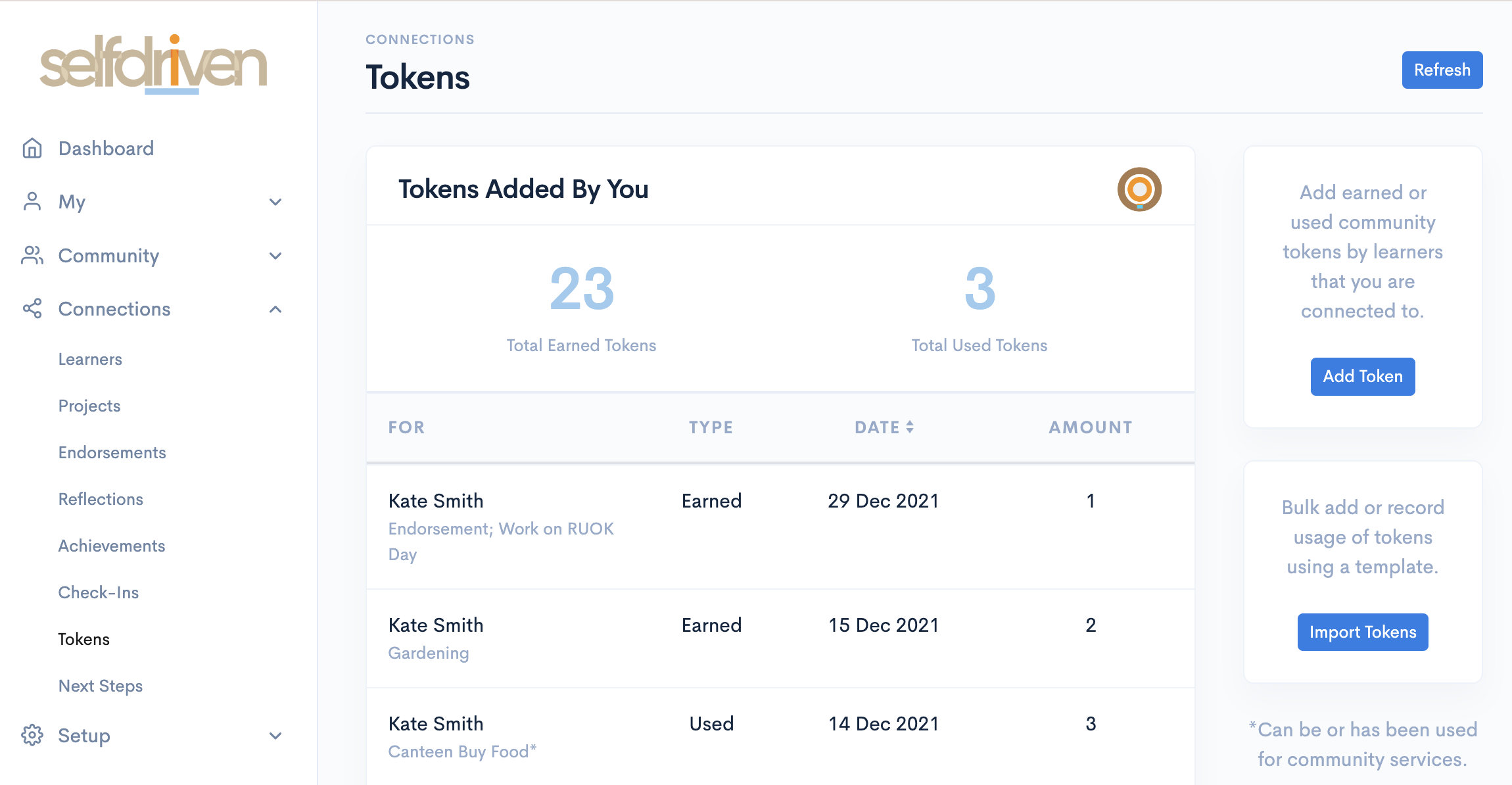Click the Dashboard home icon
1512x785 pixels.
coord(32,149)
